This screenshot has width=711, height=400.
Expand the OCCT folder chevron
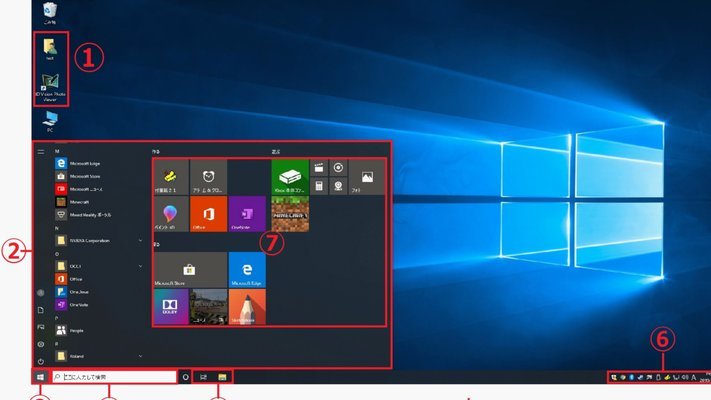[x=140, y=266]
